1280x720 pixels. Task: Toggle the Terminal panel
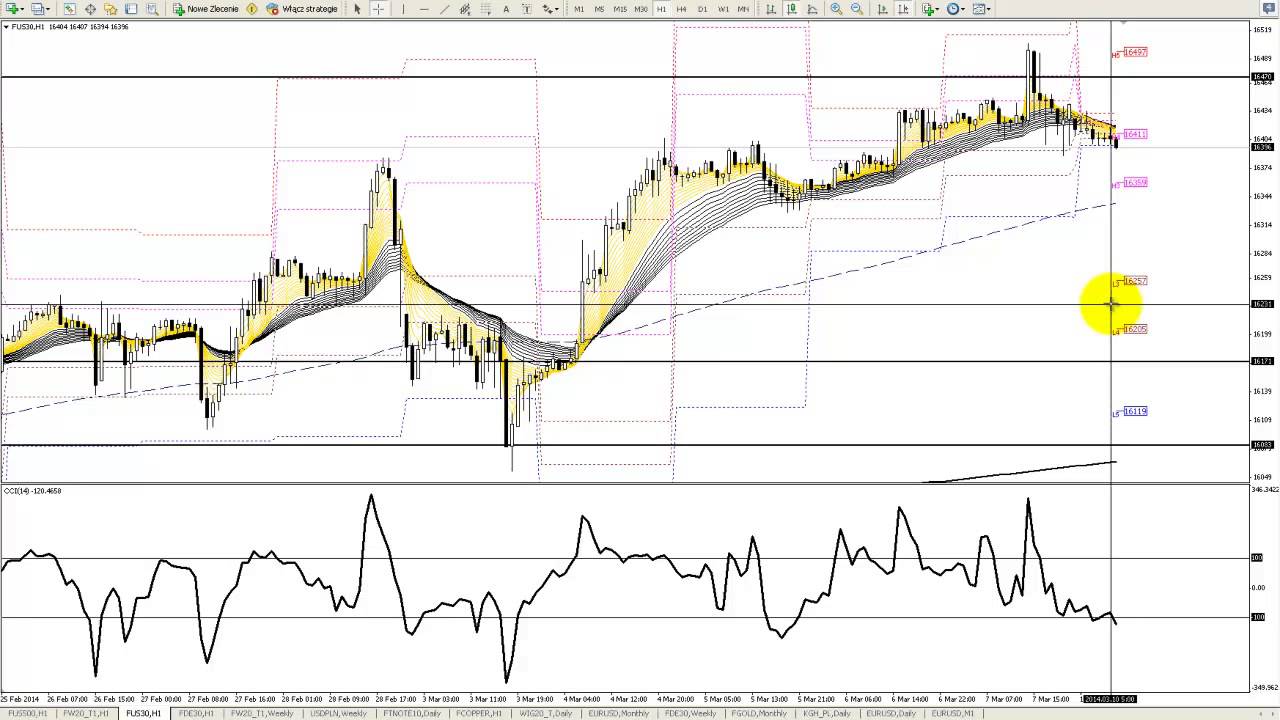(131, 9)
